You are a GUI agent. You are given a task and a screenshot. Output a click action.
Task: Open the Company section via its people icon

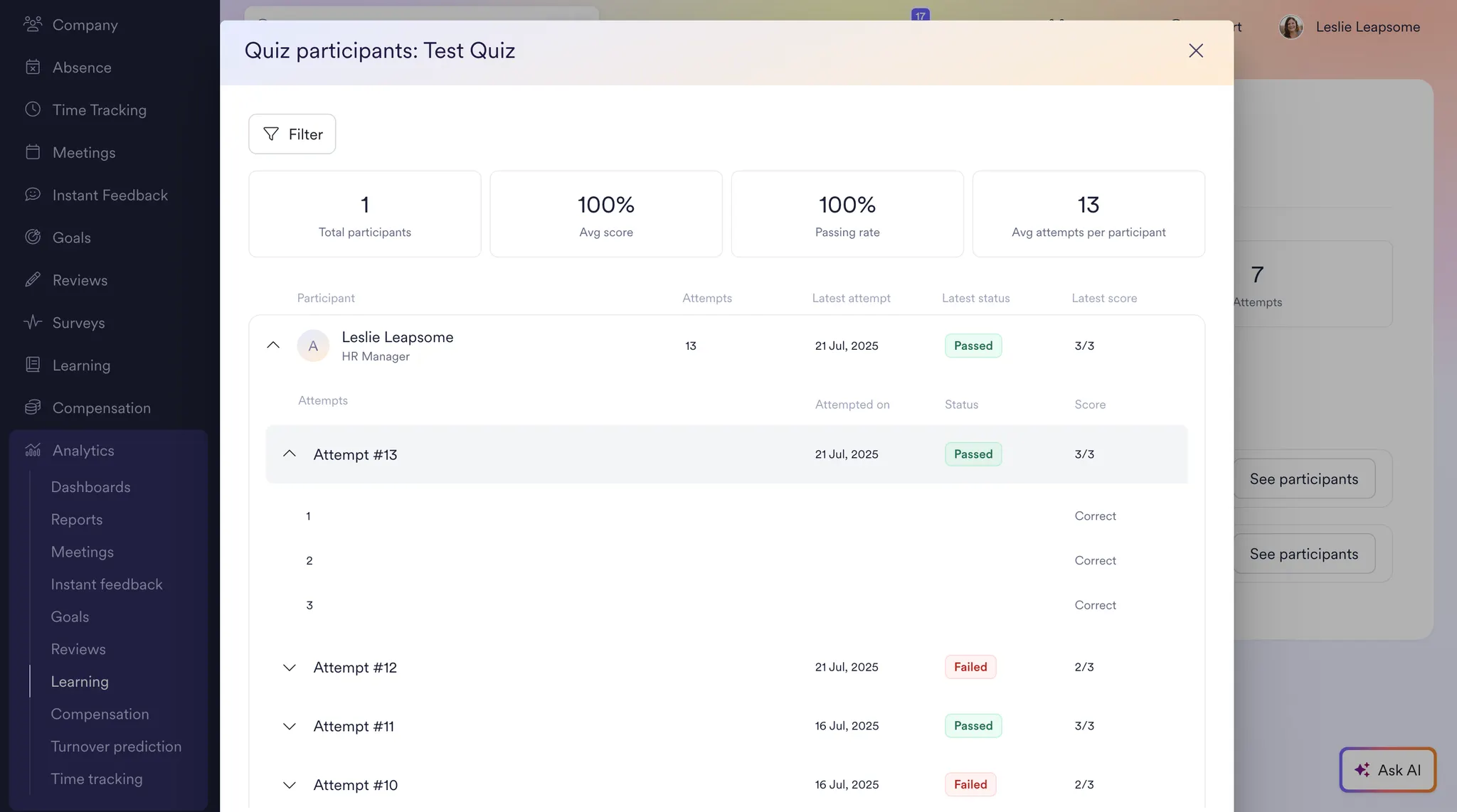click(33, 24)
